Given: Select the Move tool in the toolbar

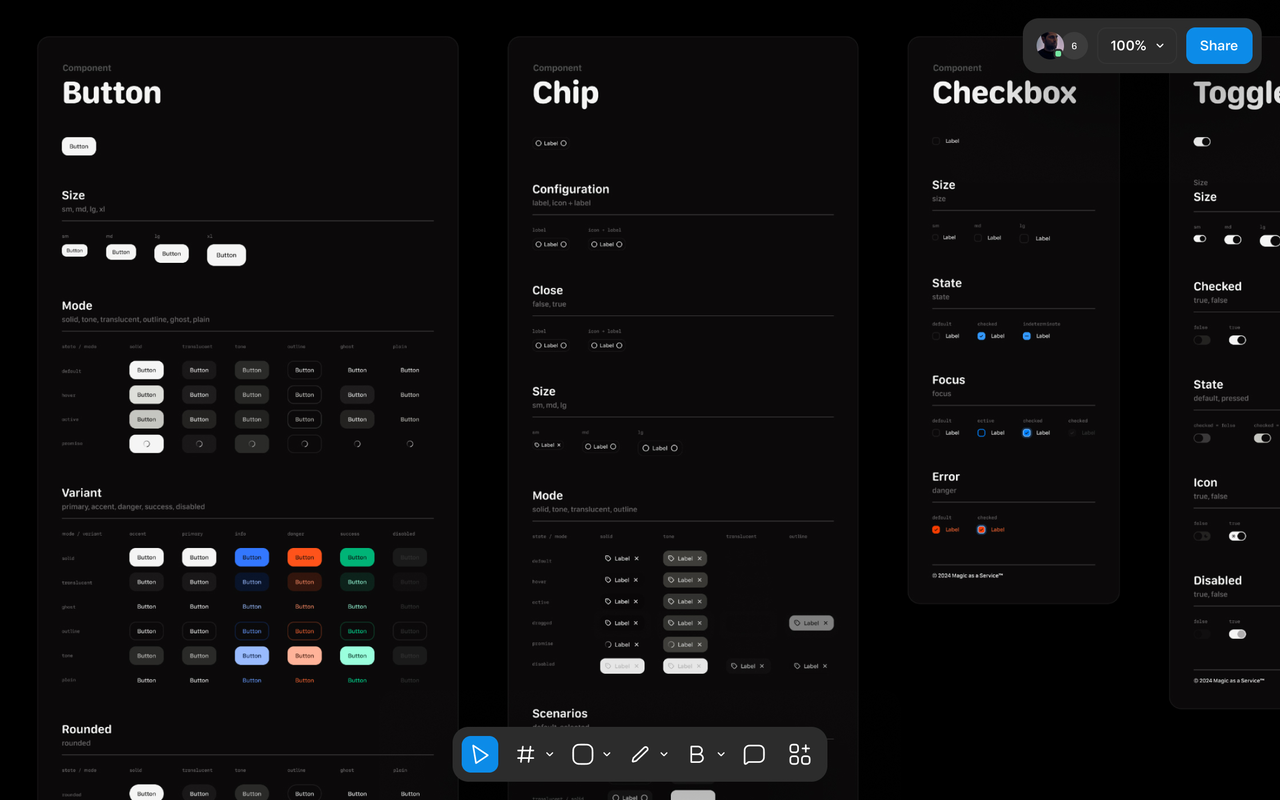Looking at the screenshot, I should click(480, 754).
